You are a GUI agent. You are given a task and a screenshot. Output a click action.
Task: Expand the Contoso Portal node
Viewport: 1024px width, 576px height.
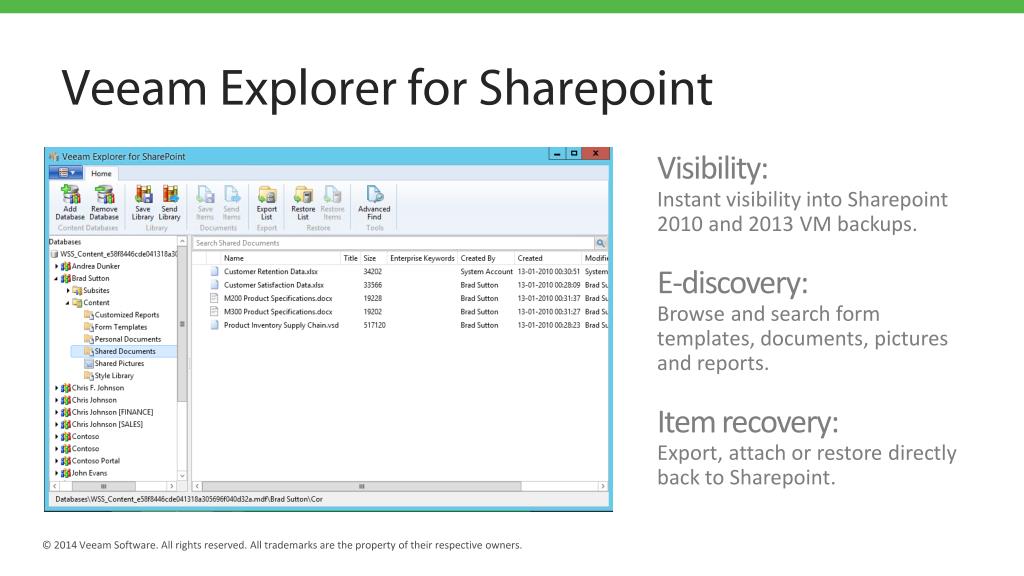click(x=56, y=461)
